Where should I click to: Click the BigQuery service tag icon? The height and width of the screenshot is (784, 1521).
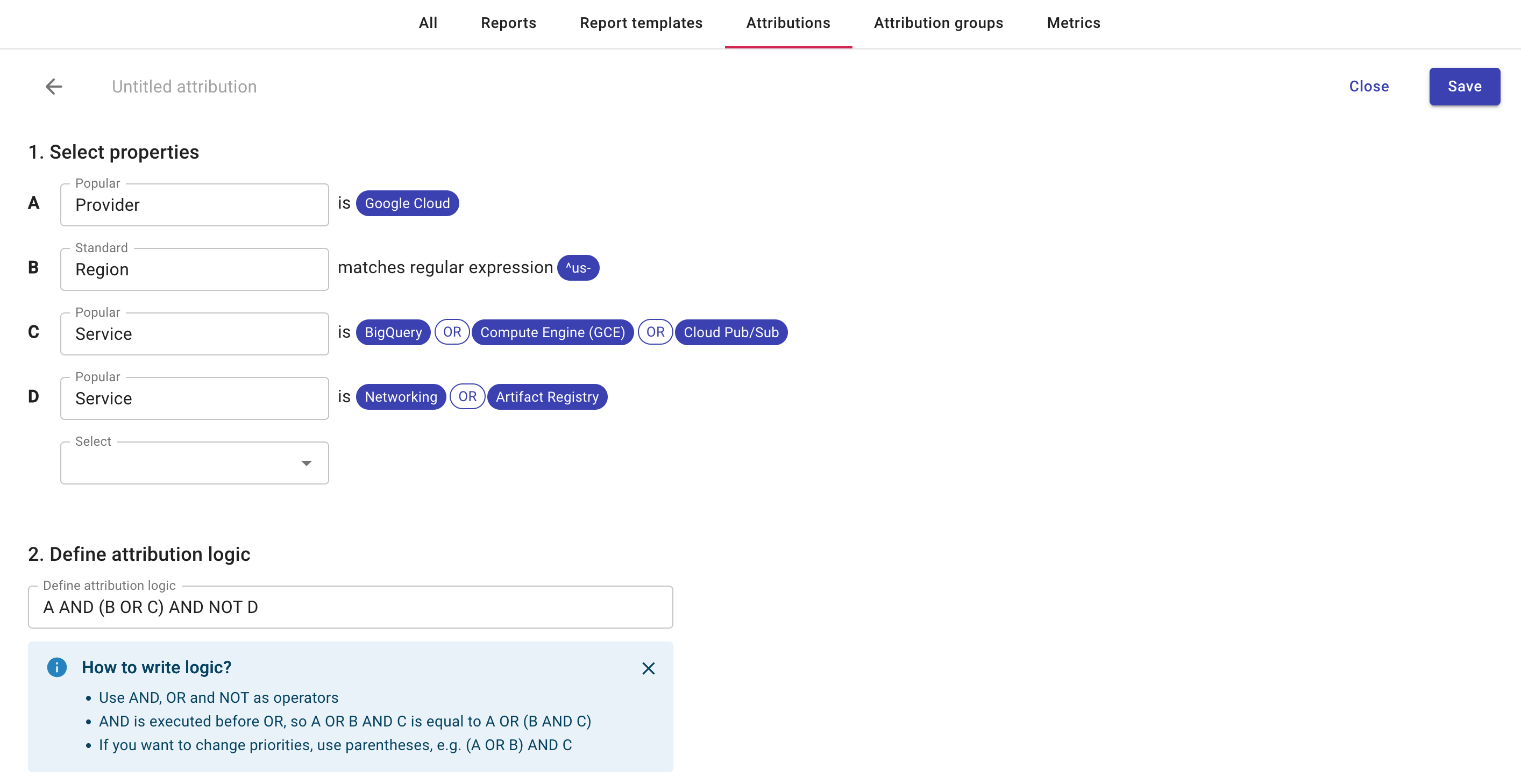tap(393, 332)
